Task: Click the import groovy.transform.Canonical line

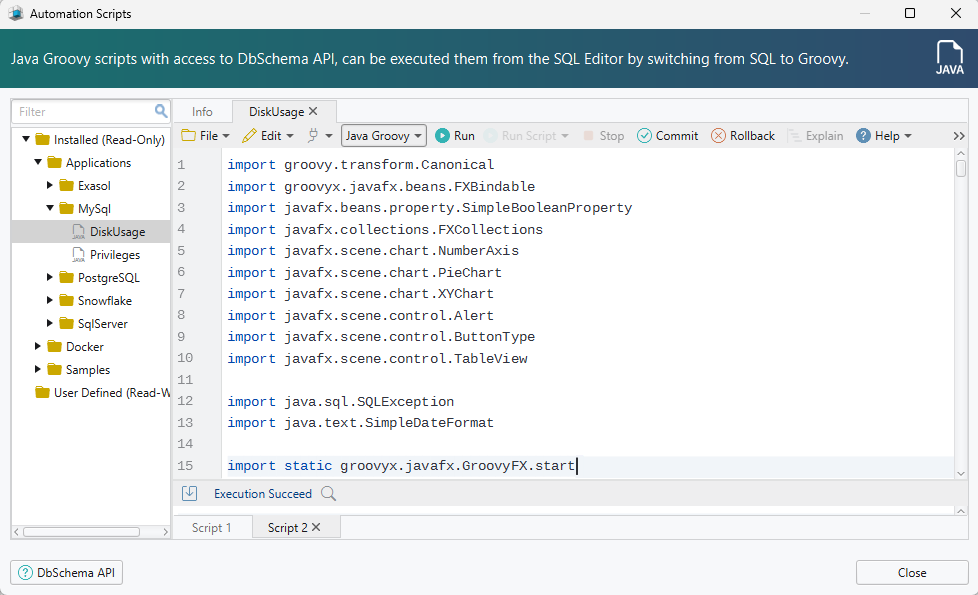Action: pos(361,165)
